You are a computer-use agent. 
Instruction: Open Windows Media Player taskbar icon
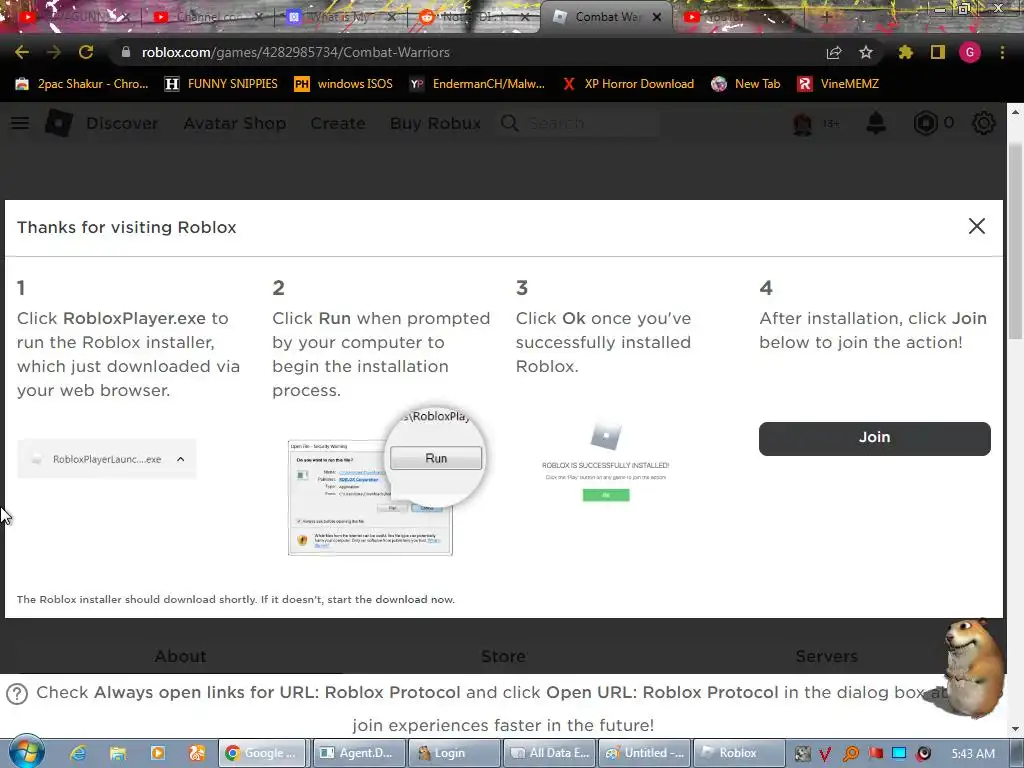[157, 753]
